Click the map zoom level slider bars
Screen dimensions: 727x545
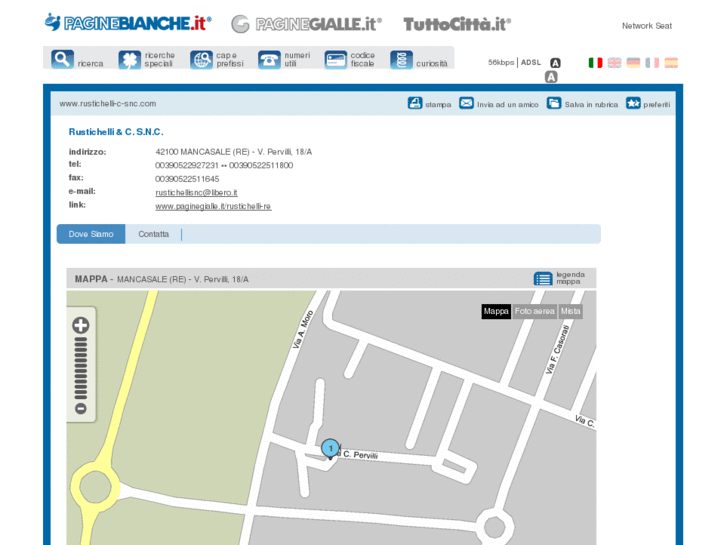tap(81, 368)
